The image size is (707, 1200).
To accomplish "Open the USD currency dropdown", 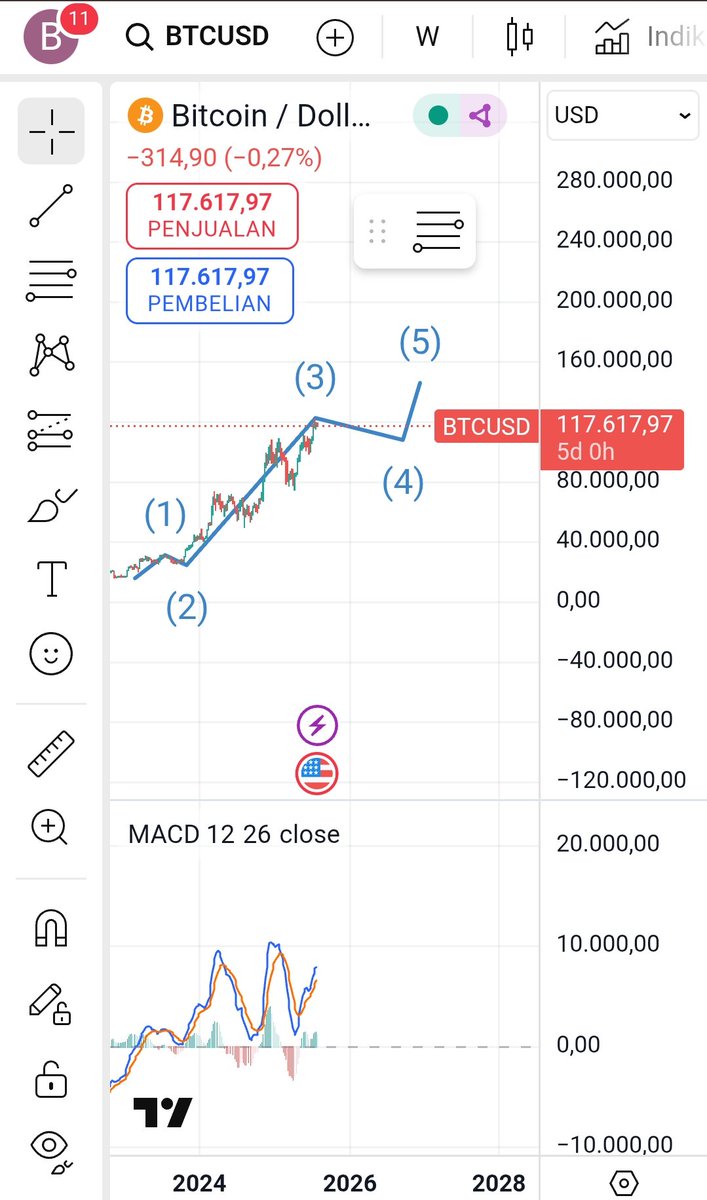I will click(623, 115).
